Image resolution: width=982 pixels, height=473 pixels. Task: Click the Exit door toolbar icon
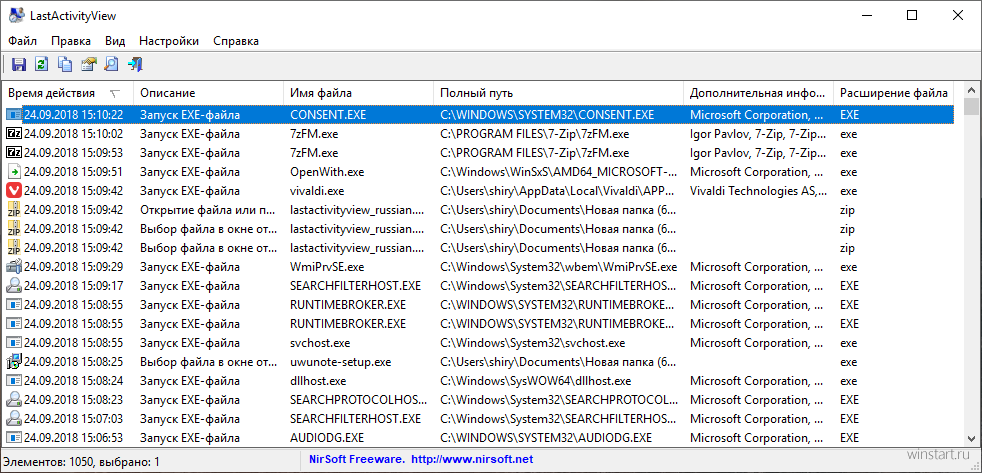click(135, 64)
